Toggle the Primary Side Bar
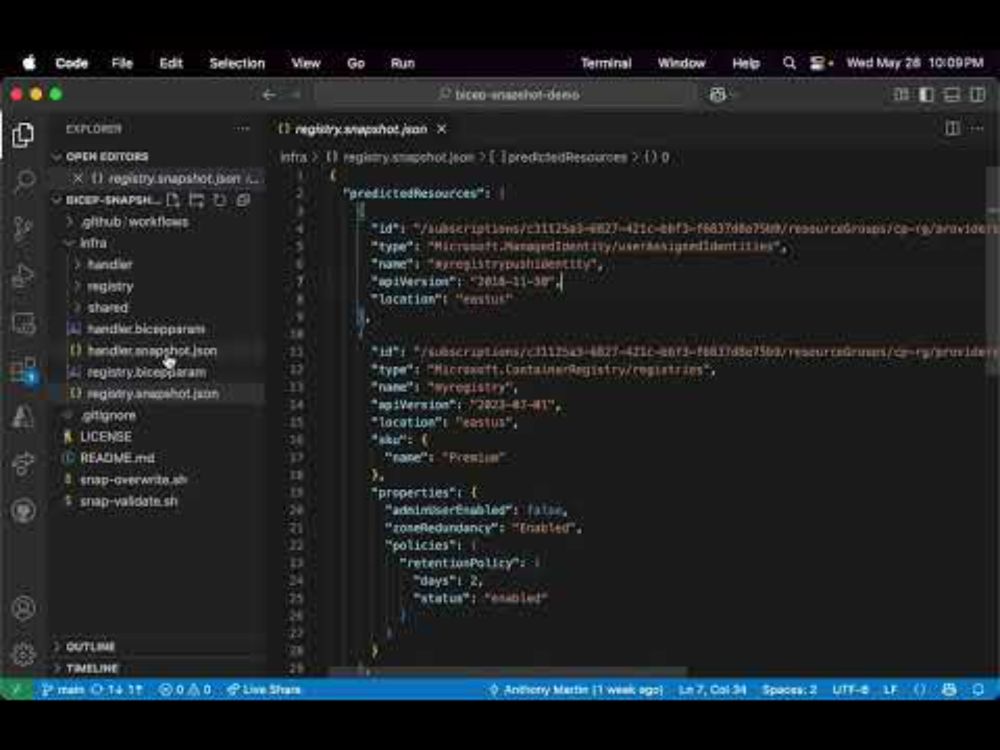1000x750 pixels. (927, 94)
